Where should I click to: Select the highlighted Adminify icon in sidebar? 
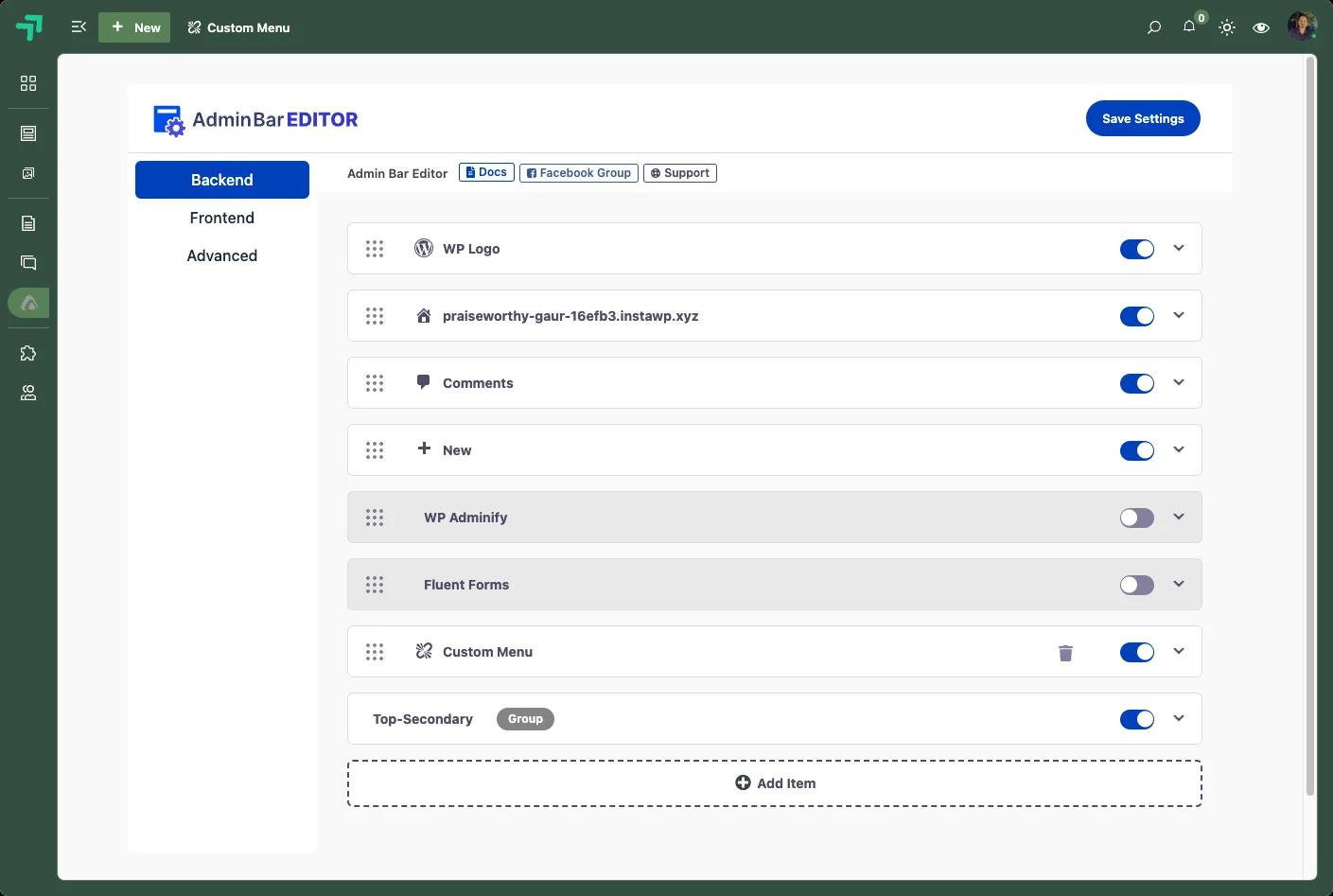coord(28,303)
